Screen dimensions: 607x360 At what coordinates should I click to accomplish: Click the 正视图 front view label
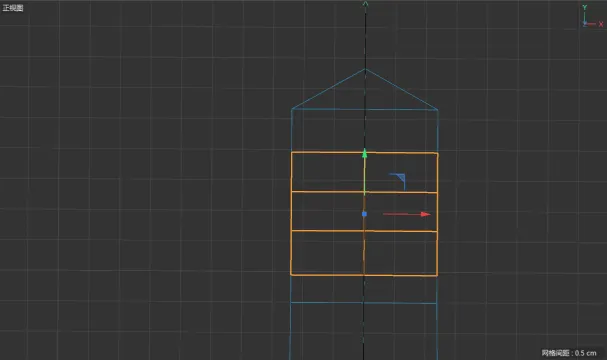[x=13, y=8]
